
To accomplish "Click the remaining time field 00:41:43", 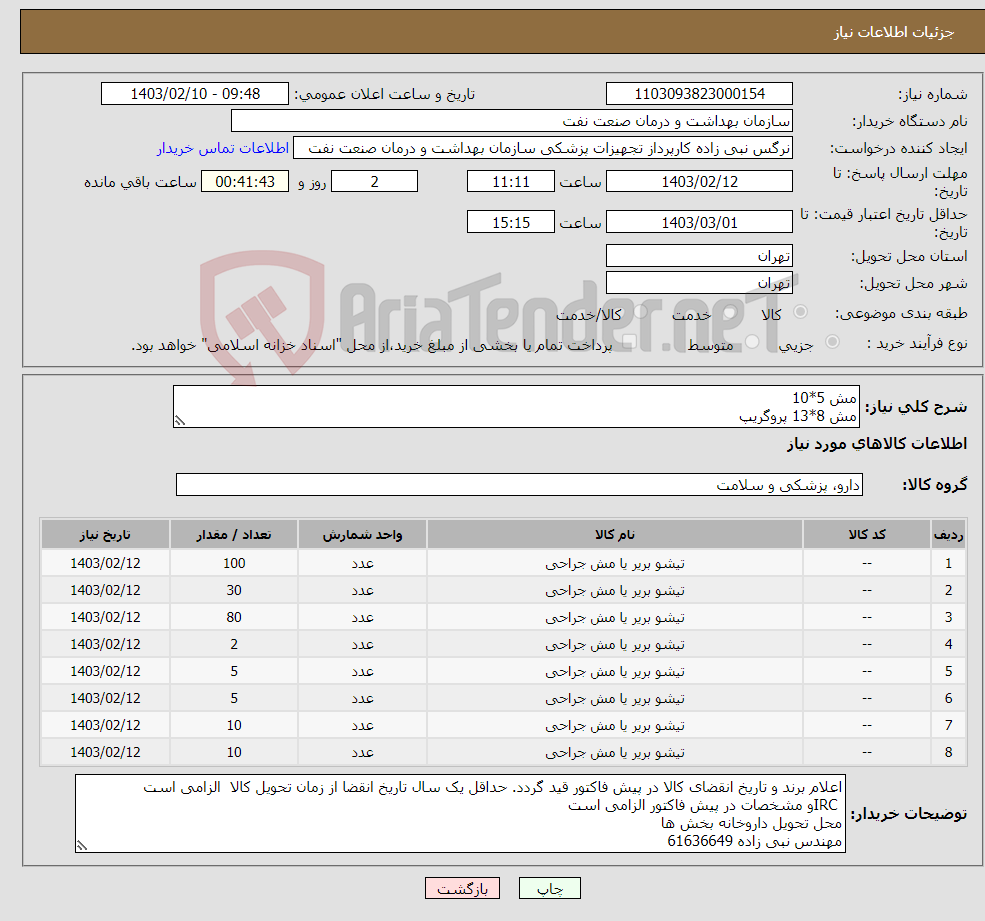I will click(245, 182).
